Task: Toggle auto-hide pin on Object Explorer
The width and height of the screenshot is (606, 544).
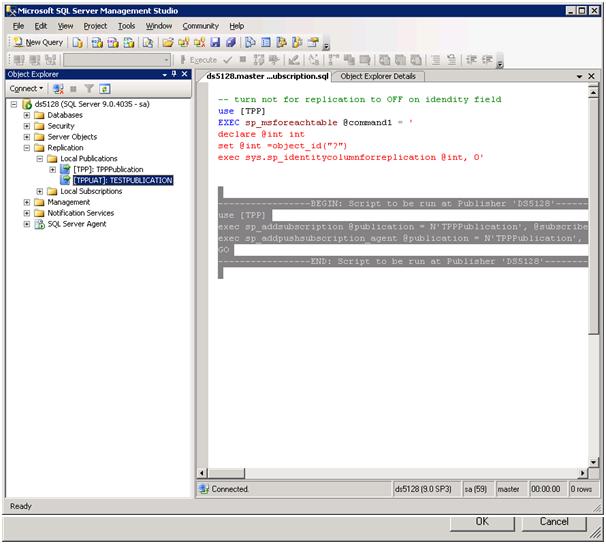Action: click(174, 74)
